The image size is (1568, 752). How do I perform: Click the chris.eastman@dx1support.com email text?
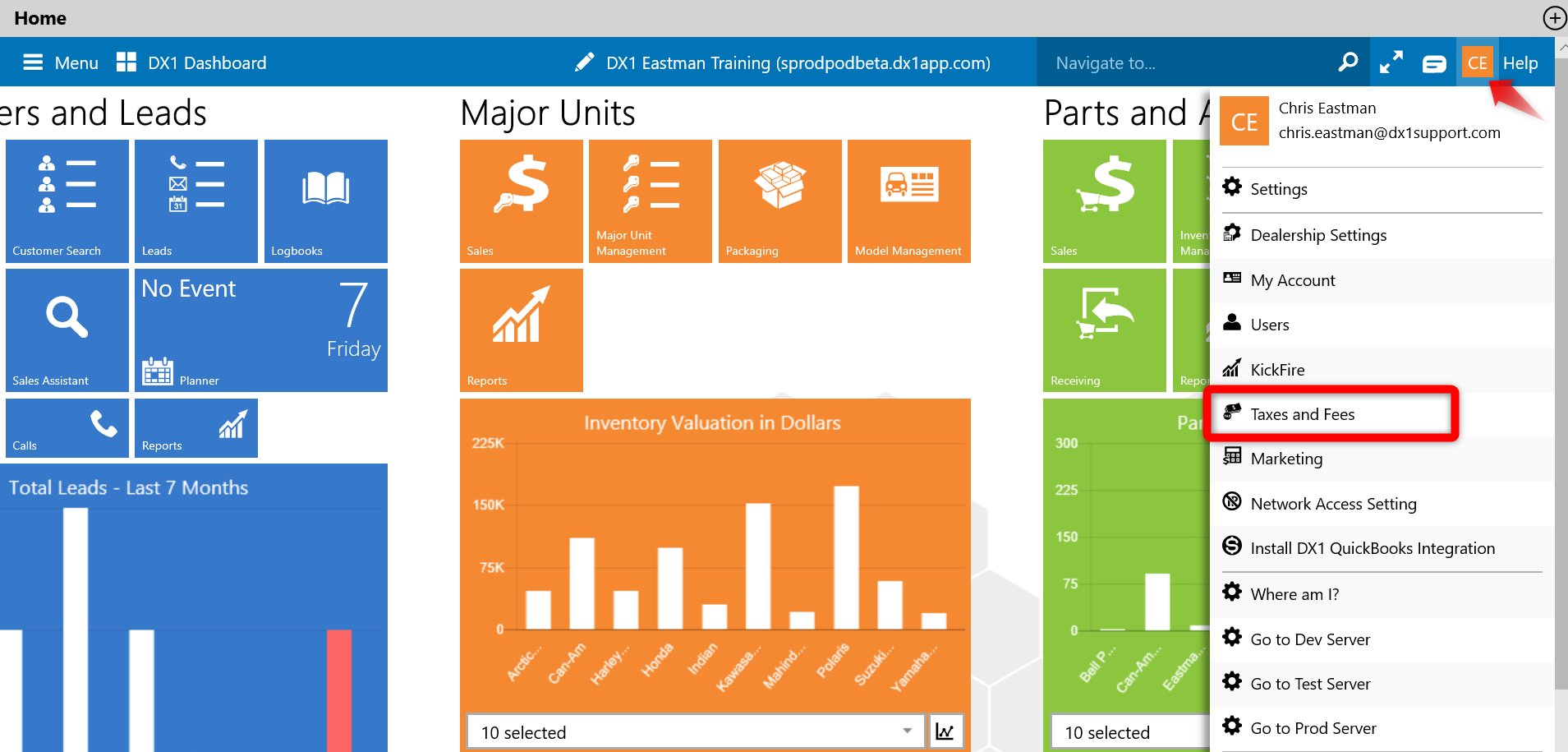pos(1389,132)
